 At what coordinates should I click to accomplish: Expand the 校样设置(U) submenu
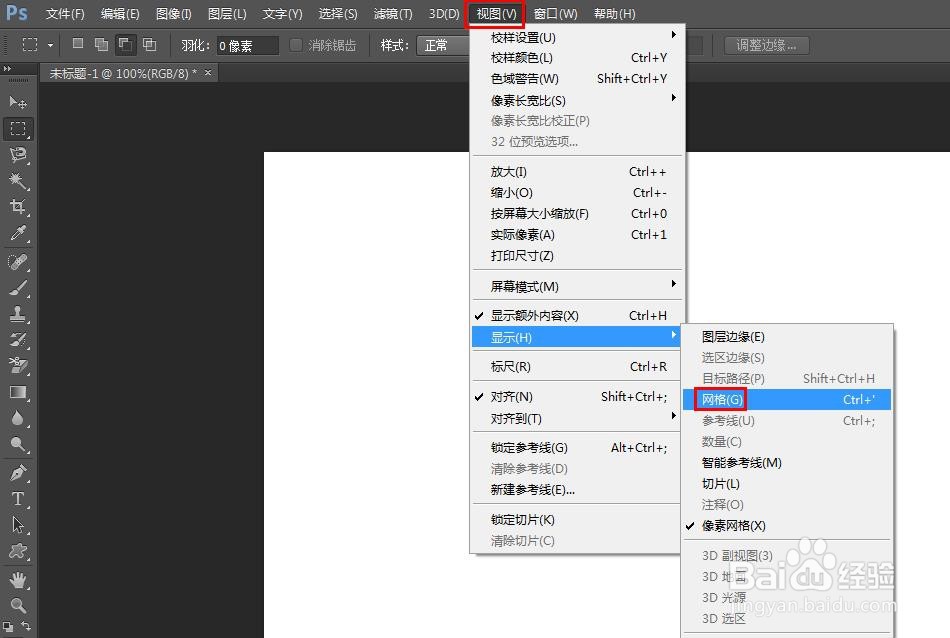pos(577,38)
